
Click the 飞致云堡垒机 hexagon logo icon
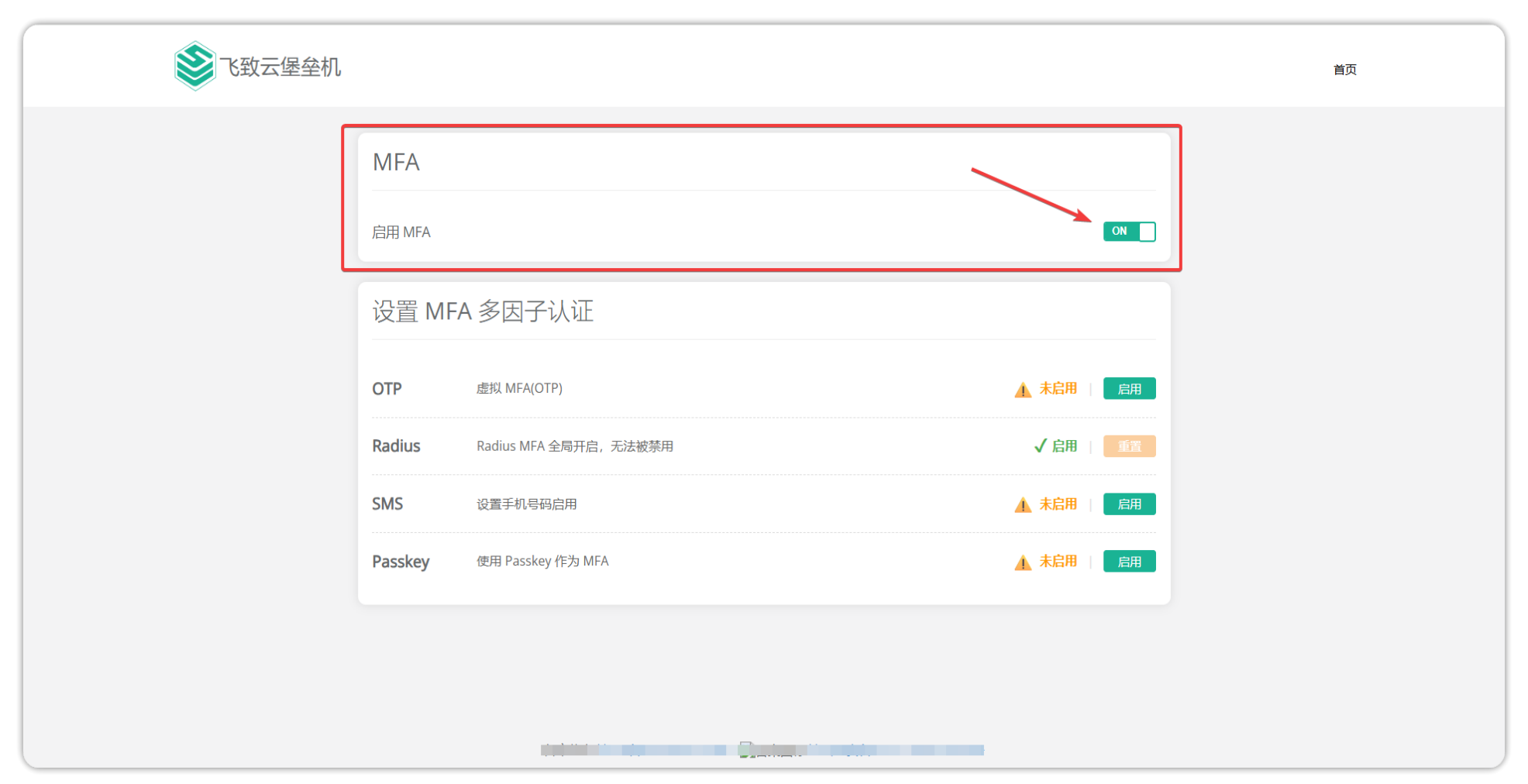click(x=194, y=67)
